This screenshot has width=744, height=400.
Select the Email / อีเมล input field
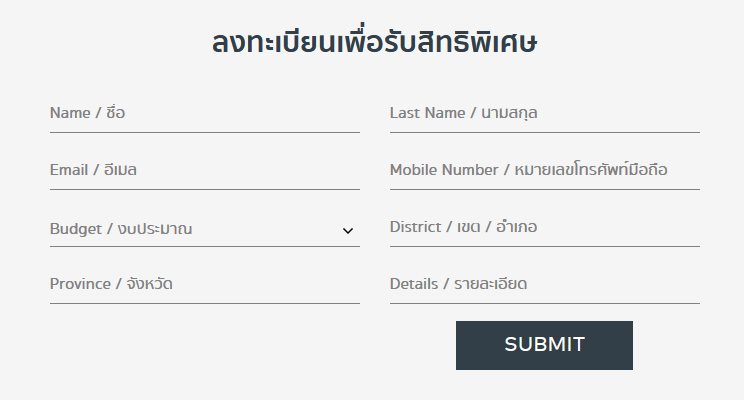[x=205, y=171]
